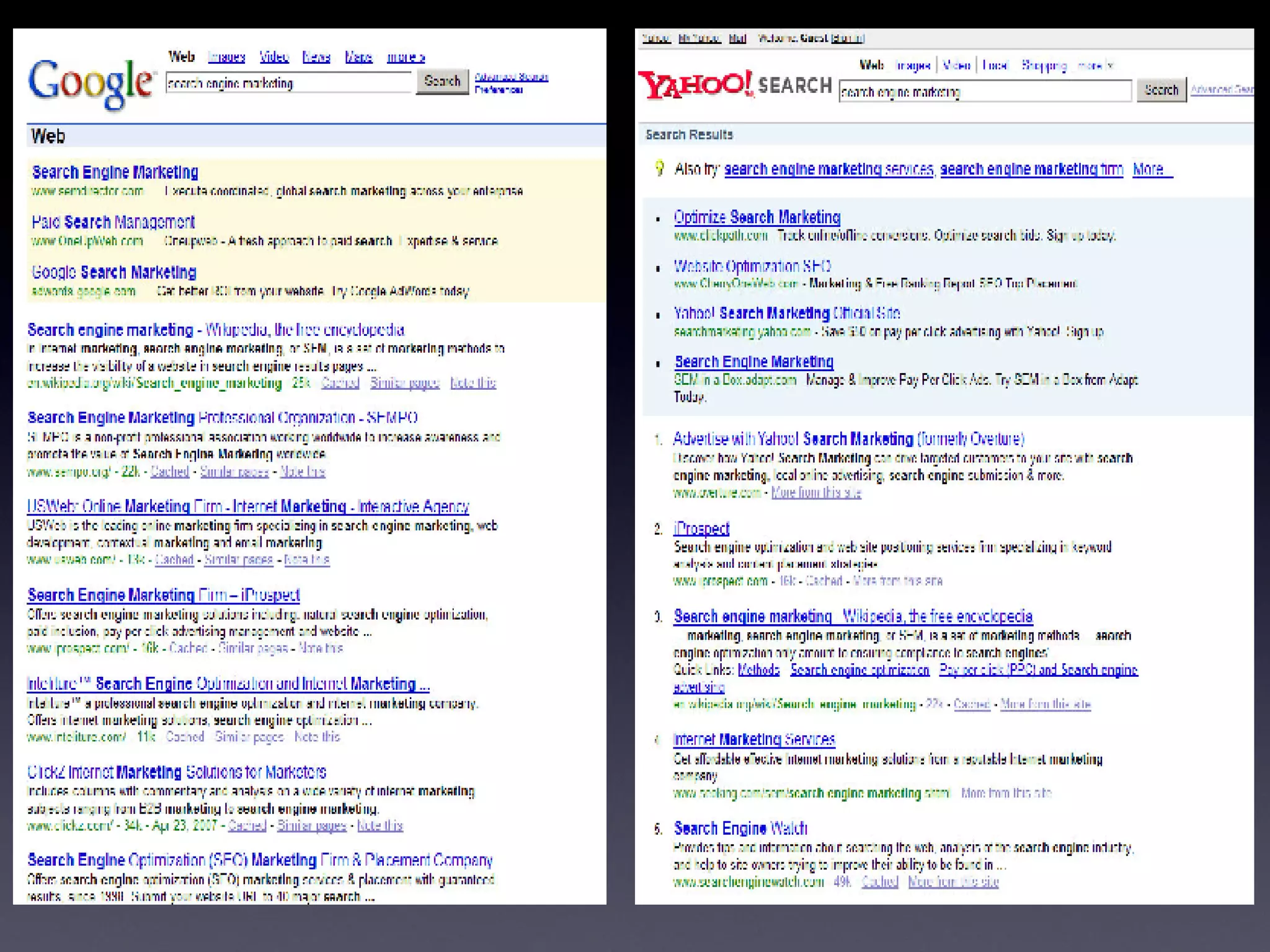
Task: Open Google's Video tab
Action: click(273, 58)
